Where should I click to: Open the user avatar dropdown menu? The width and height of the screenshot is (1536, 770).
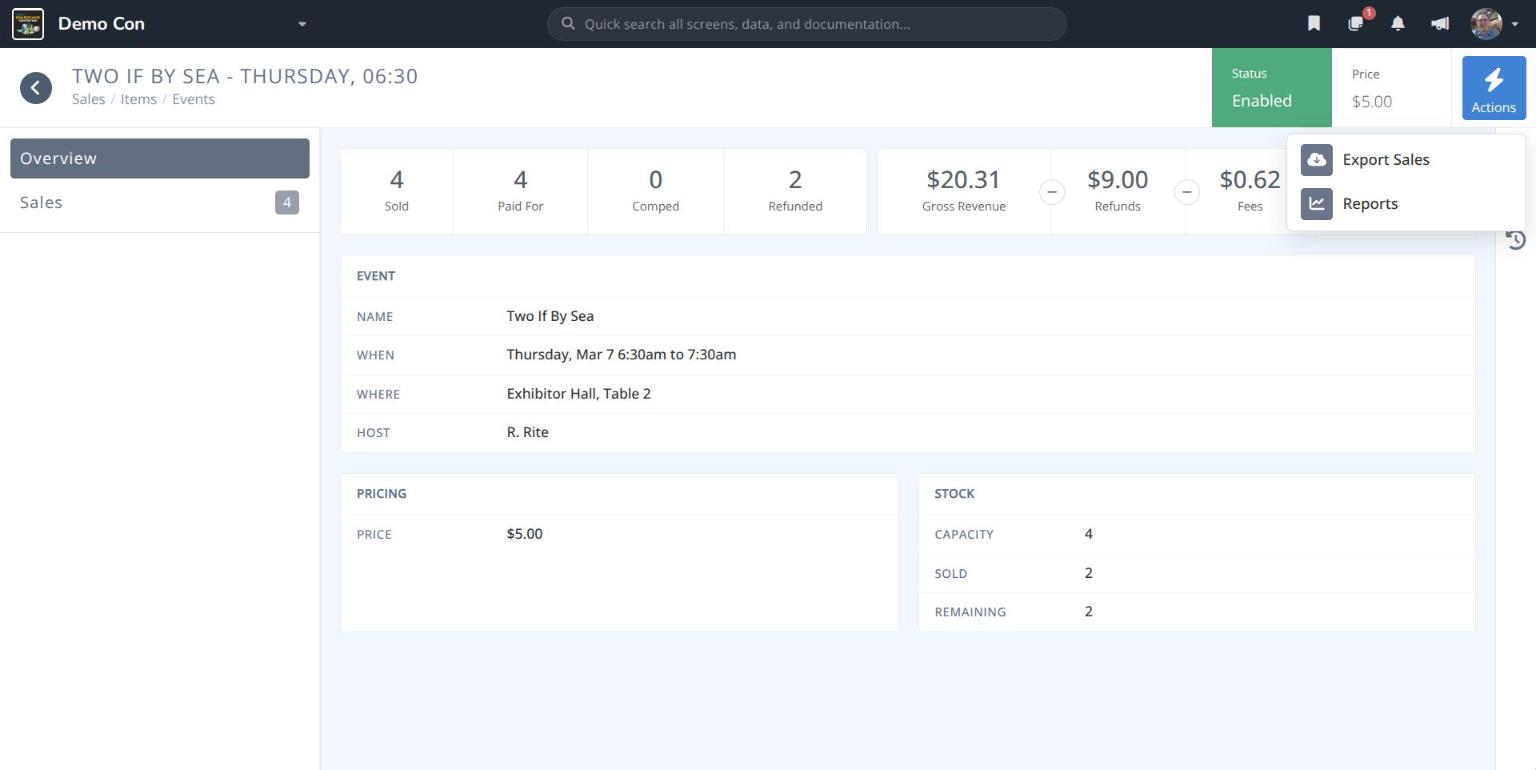pyautogui.click(x=1494, y=24)
